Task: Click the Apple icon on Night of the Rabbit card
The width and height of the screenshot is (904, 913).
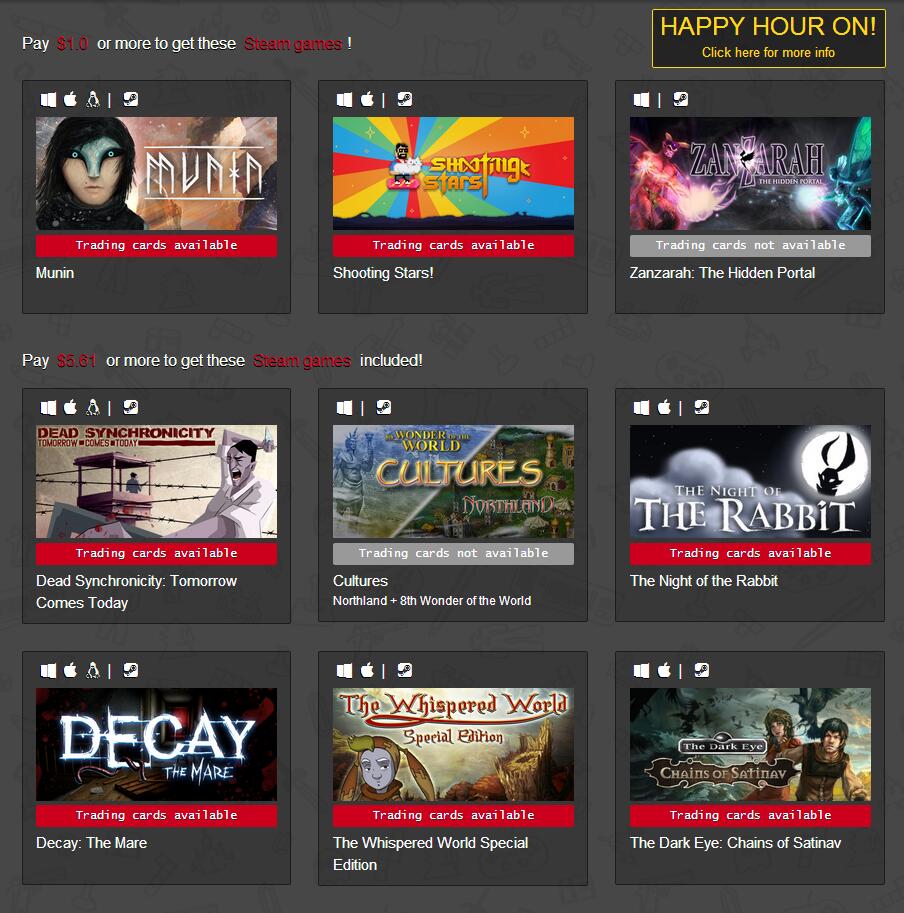Action: pos(664,407)
